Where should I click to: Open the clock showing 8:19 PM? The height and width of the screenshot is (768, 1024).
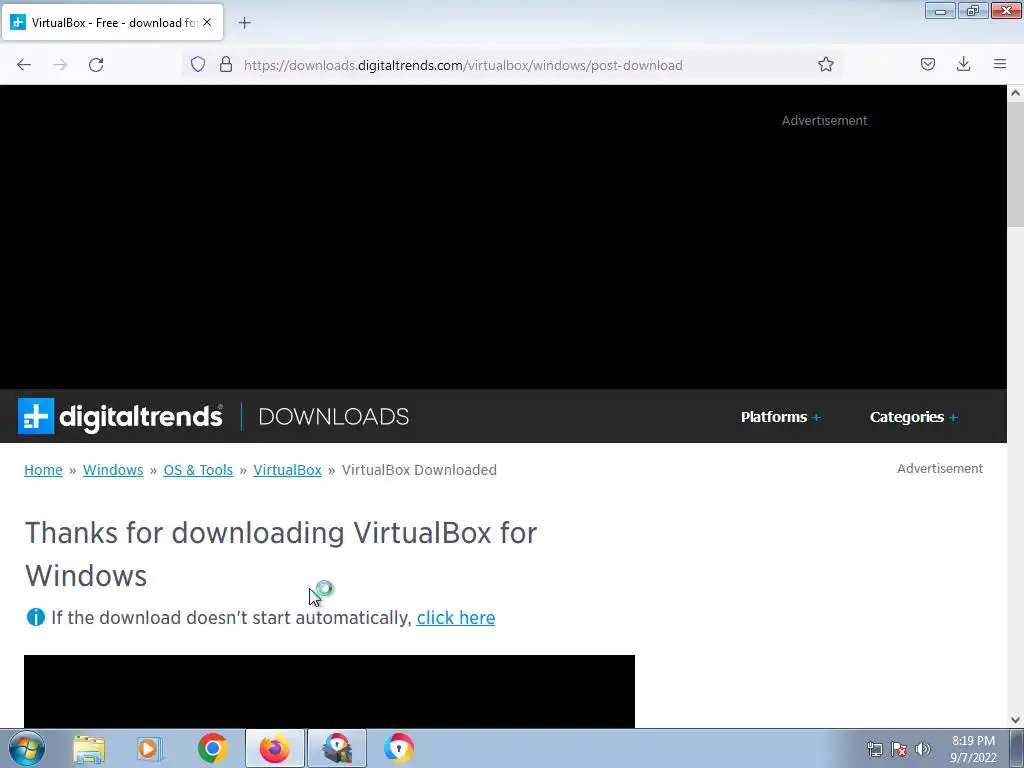973,749
